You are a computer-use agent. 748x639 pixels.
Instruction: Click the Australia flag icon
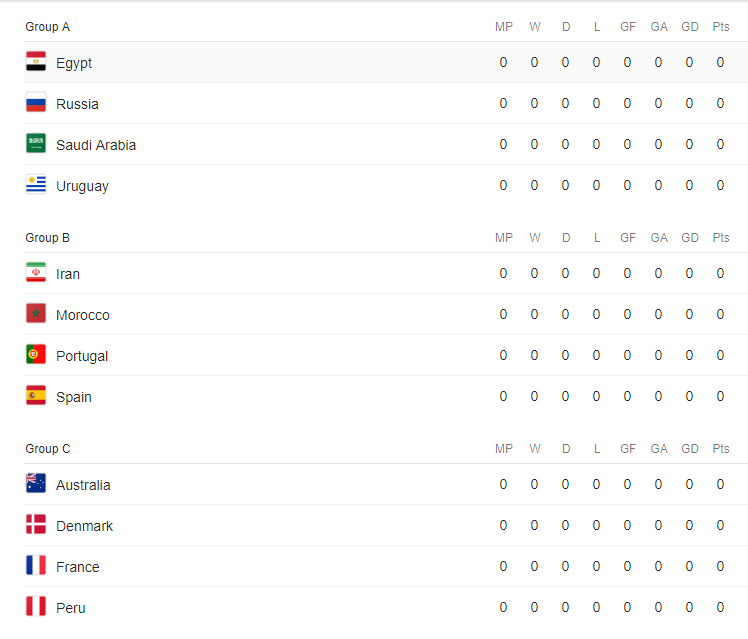36,484
